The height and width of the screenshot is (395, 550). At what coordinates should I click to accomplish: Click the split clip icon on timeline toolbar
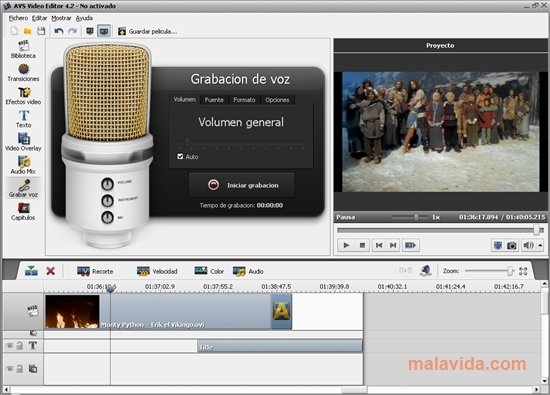coord(31,271)
